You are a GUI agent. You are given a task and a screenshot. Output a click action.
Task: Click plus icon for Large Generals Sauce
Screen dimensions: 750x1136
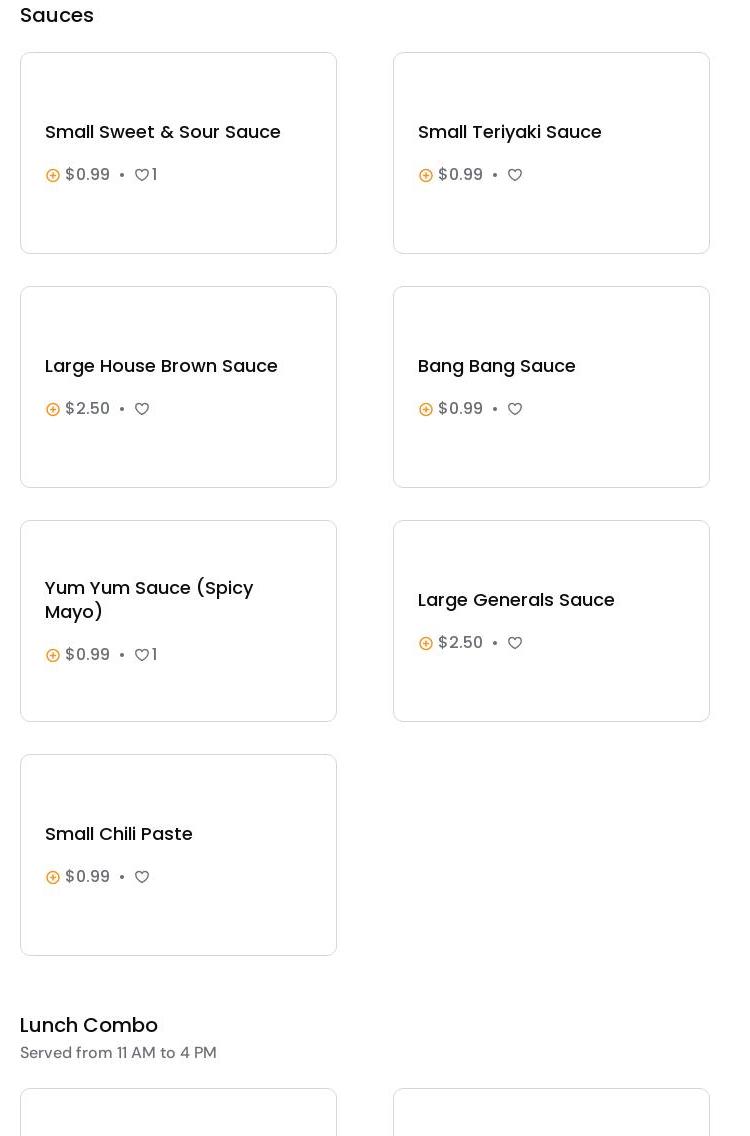point(426,643)
